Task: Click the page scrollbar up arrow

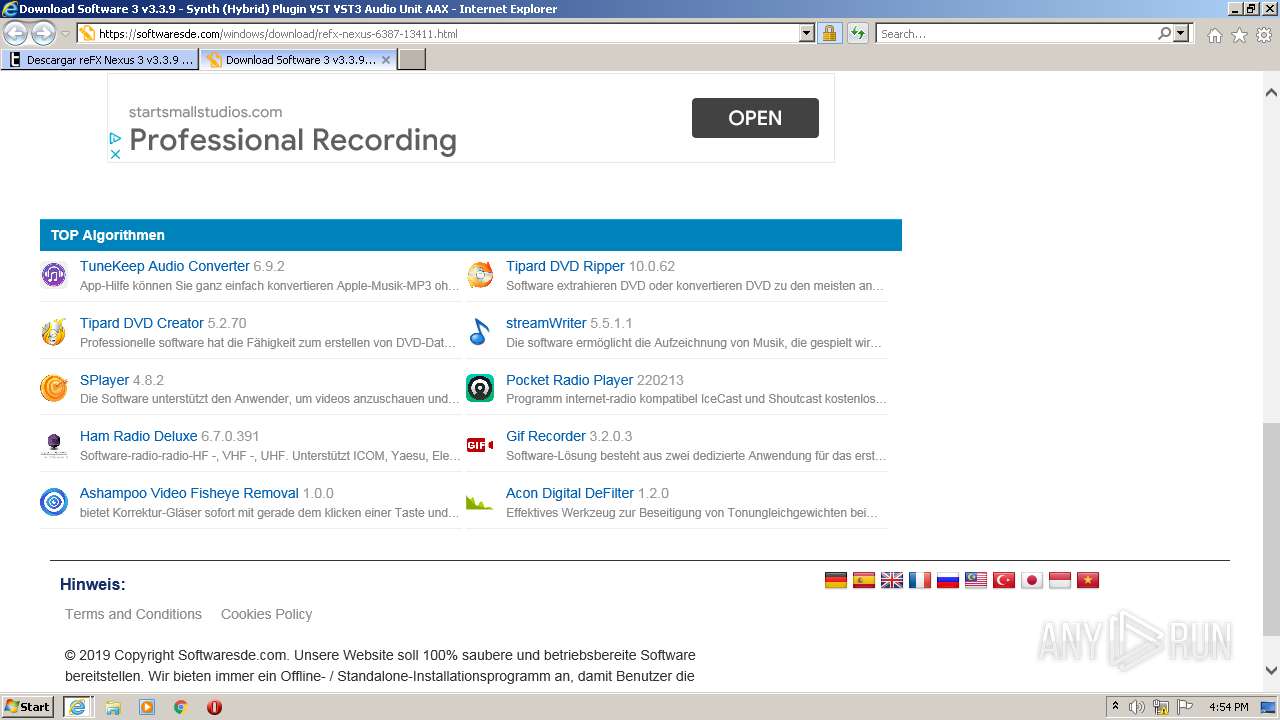Action: (1271, 92)
